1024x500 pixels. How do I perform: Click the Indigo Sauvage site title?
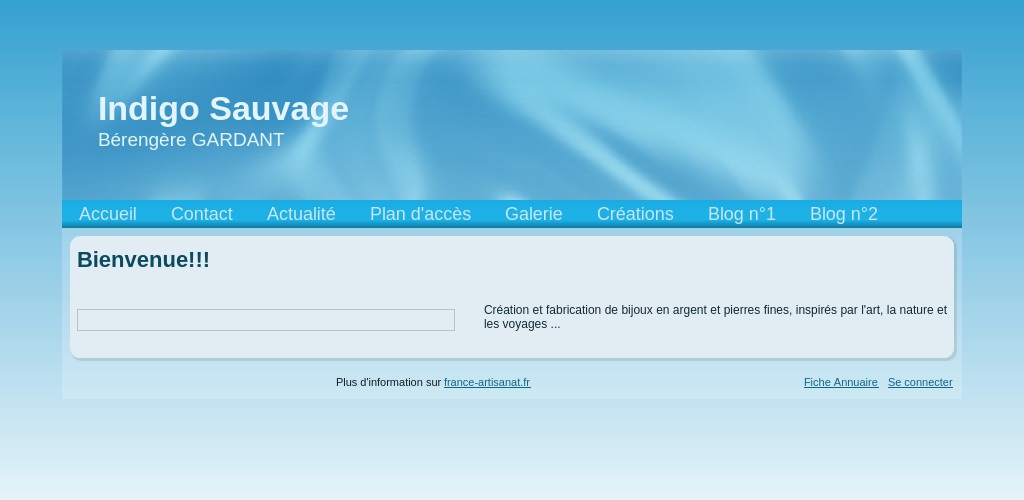tap(223, 109)
